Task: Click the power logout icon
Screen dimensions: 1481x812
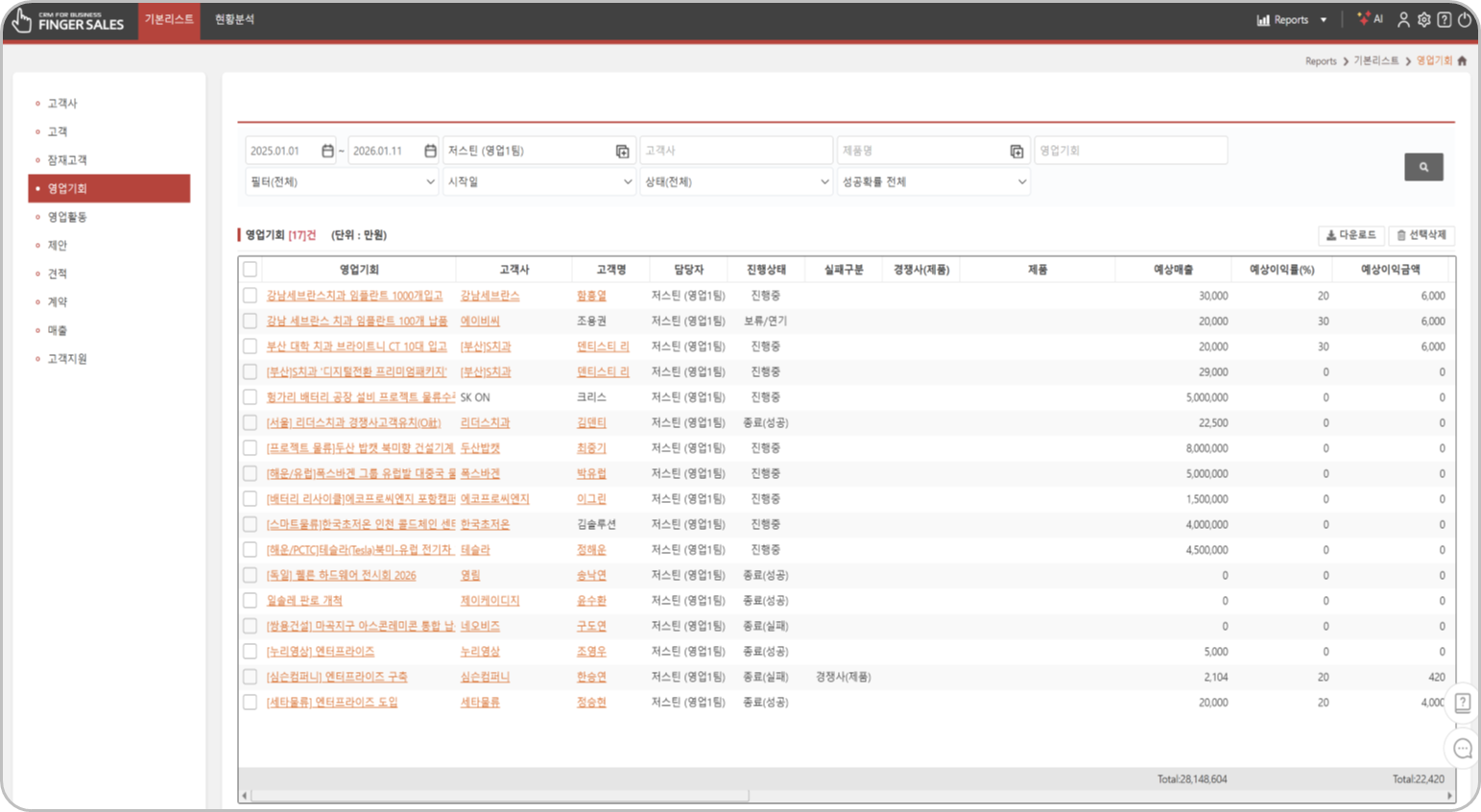Action: click(1465, 19)
